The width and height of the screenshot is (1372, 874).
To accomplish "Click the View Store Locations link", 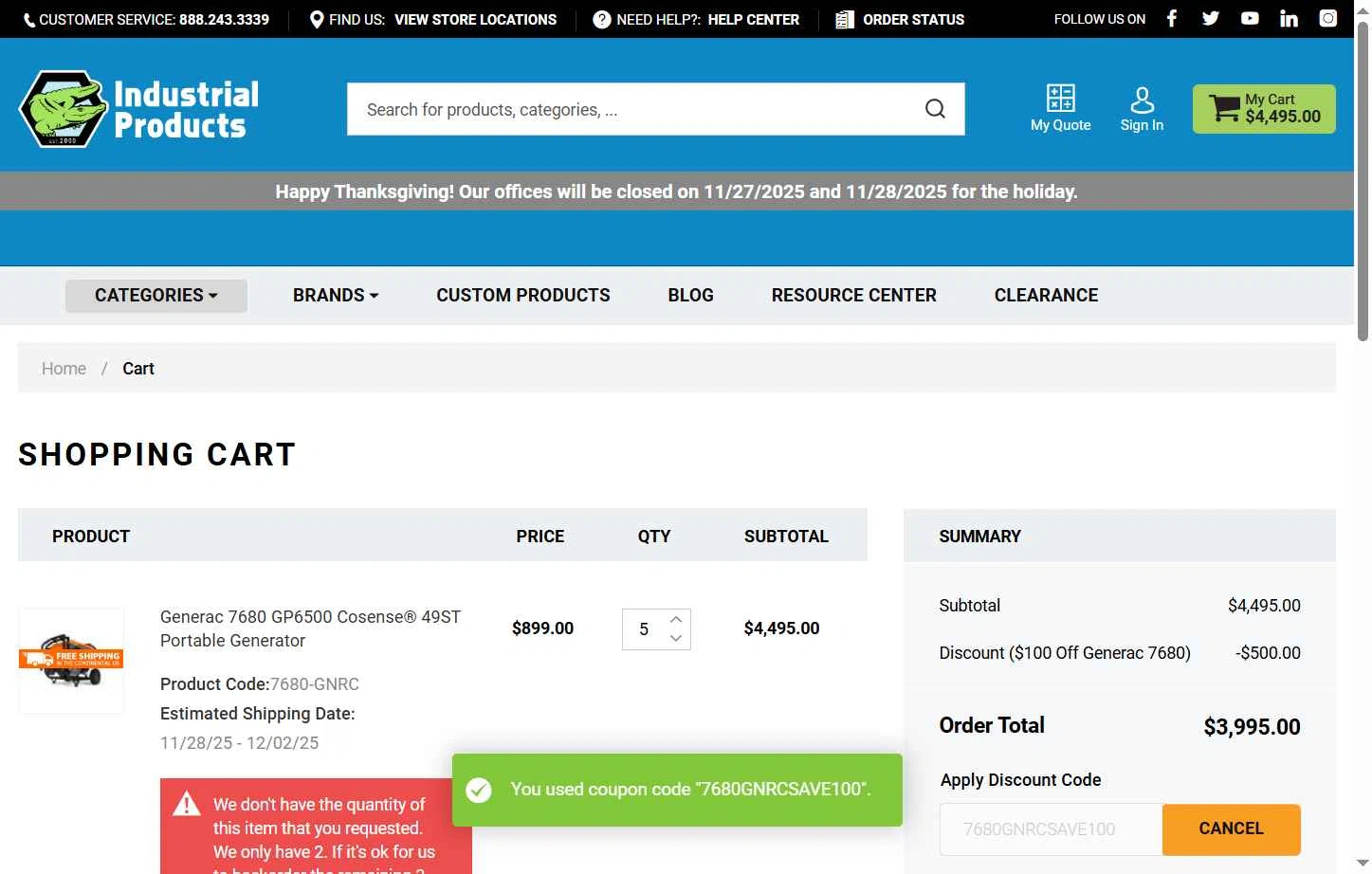I will pos(475,19).
